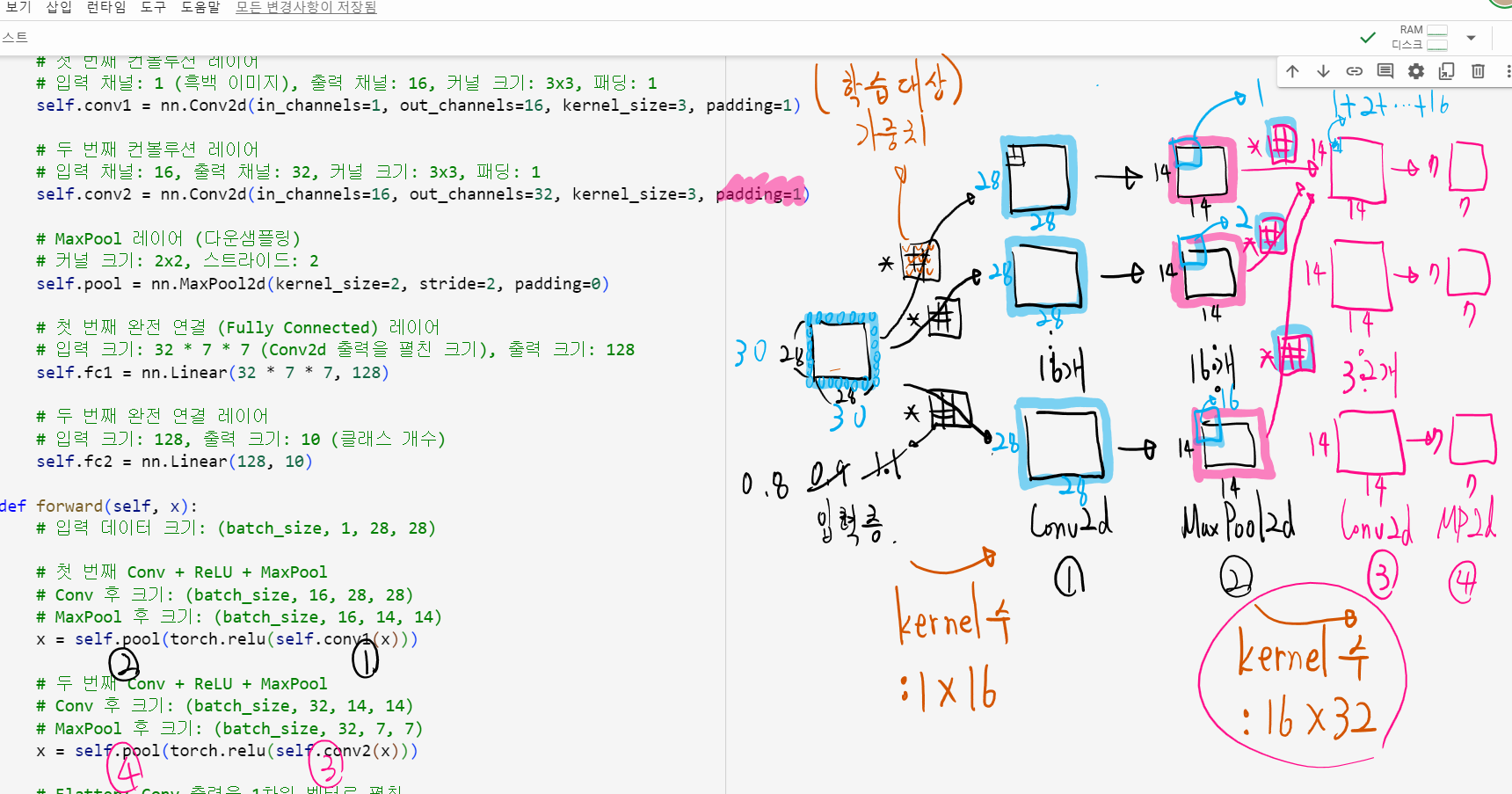
Task: Open the 도구 menu
Action: tap(153, 7)
